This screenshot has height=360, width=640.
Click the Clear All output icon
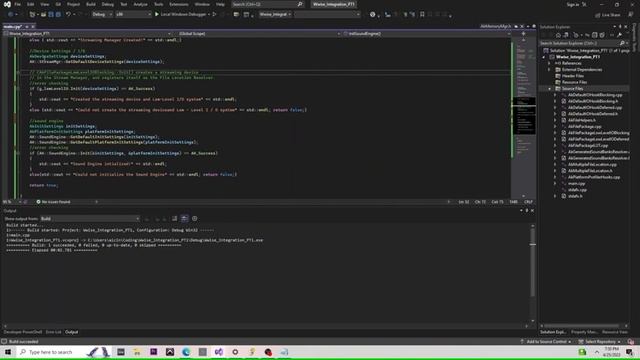tap(174, 219)
